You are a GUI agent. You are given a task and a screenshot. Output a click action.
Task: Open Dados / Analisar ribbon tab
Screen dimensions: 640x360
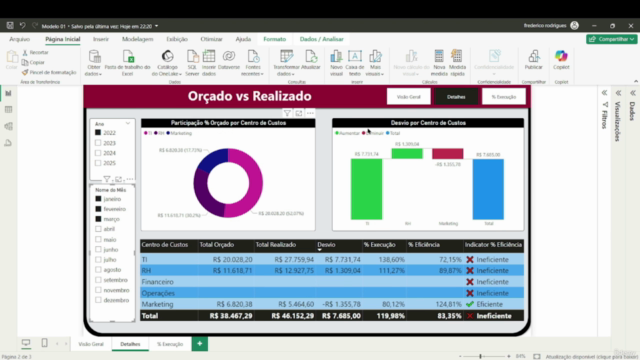[x=322, y=39]
